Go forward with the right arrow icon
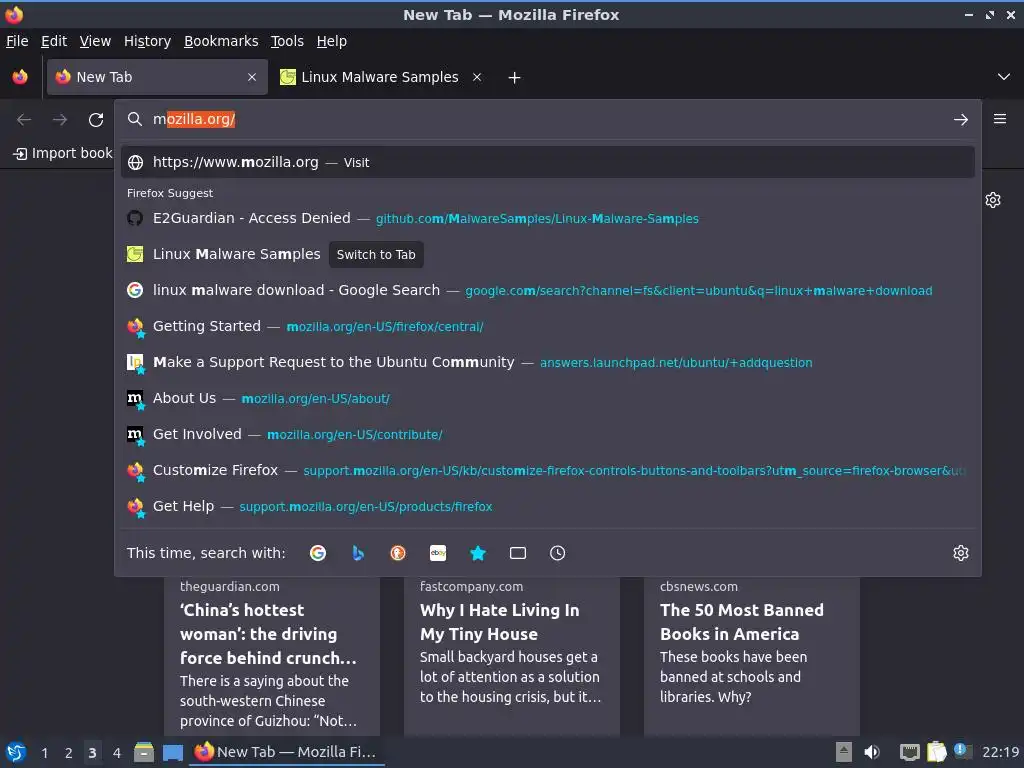The height and width of the screenshot is (768, 1024). pyautogui.click(x=59, y=120)
